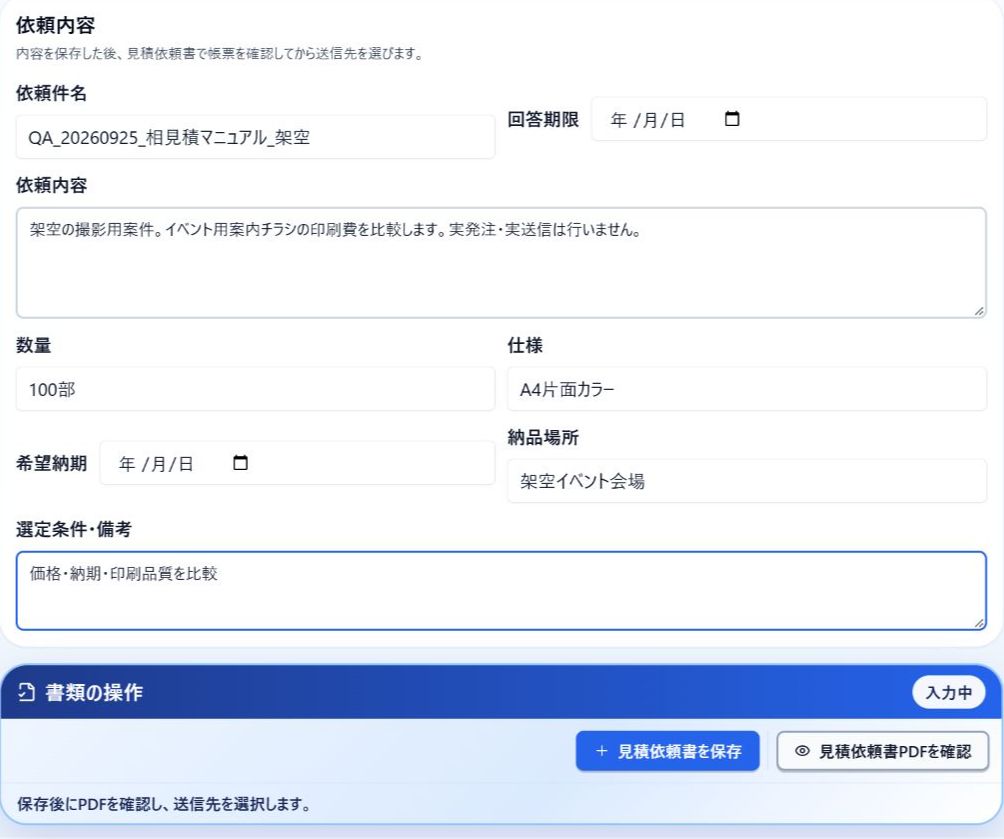Edit the 依頼内容 text area
The width and height of the screenshot is (1004, 839).
(501, 263)
